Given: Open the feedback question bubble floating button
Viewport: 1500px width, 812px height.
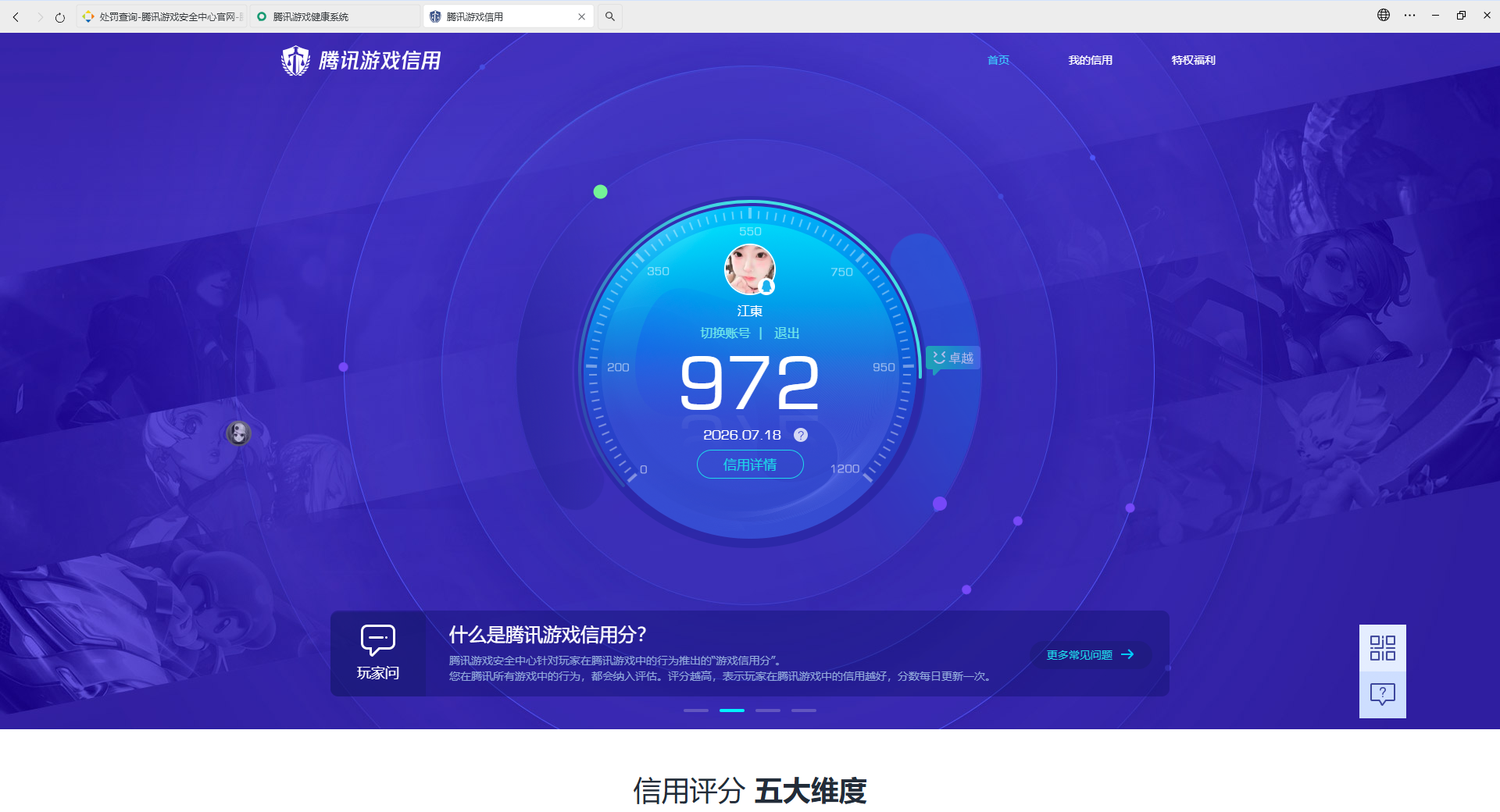Looking at the screenshot, I should coord(1383,694).
